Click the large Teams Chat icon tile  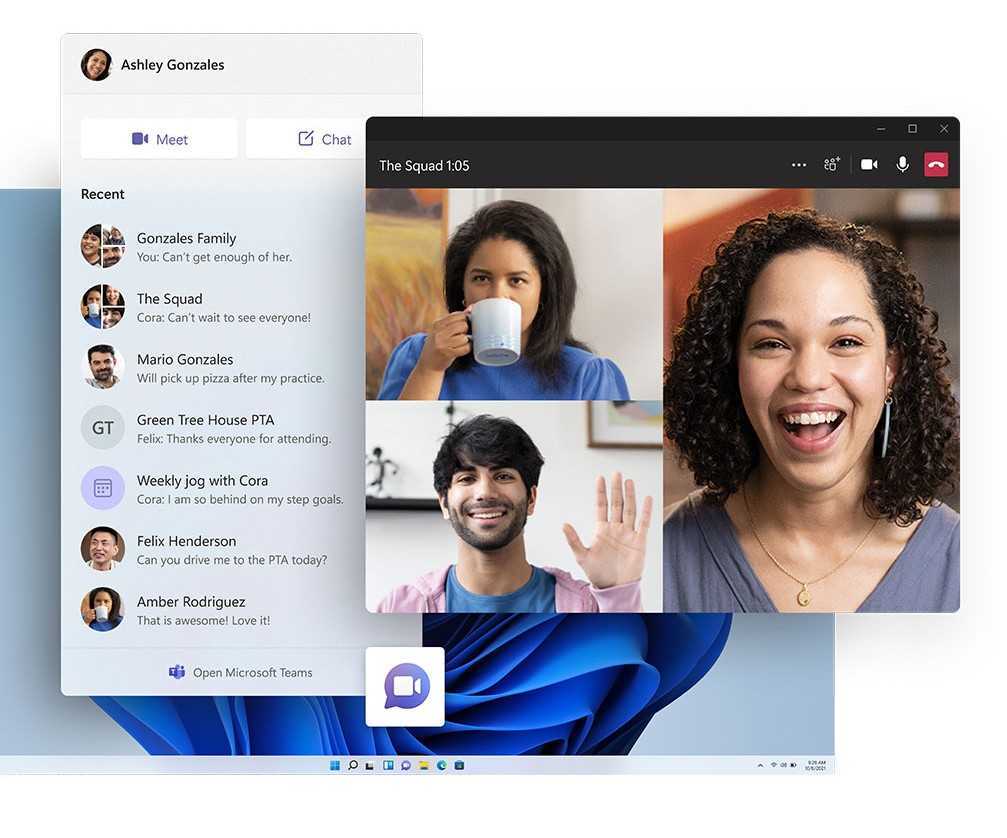click(405, 686)
